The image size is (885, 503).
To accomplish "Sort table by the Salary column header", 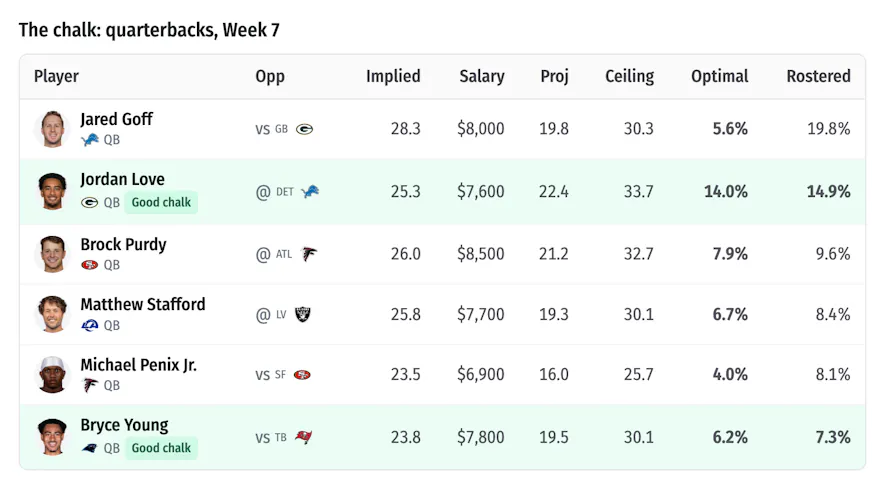I will 481,76.
